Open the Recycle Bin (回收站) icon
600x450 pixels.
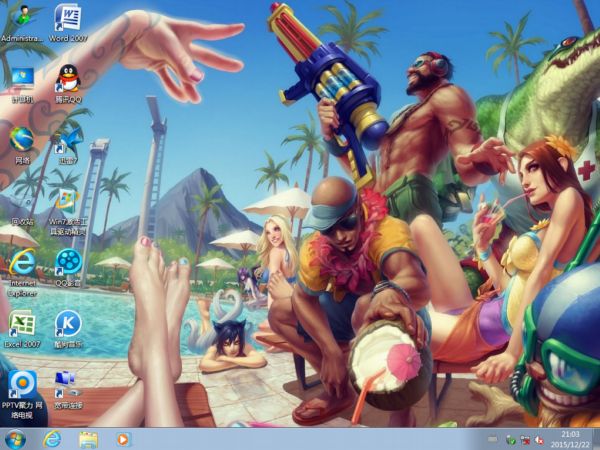pyautogui.click(x=22, y=201)
